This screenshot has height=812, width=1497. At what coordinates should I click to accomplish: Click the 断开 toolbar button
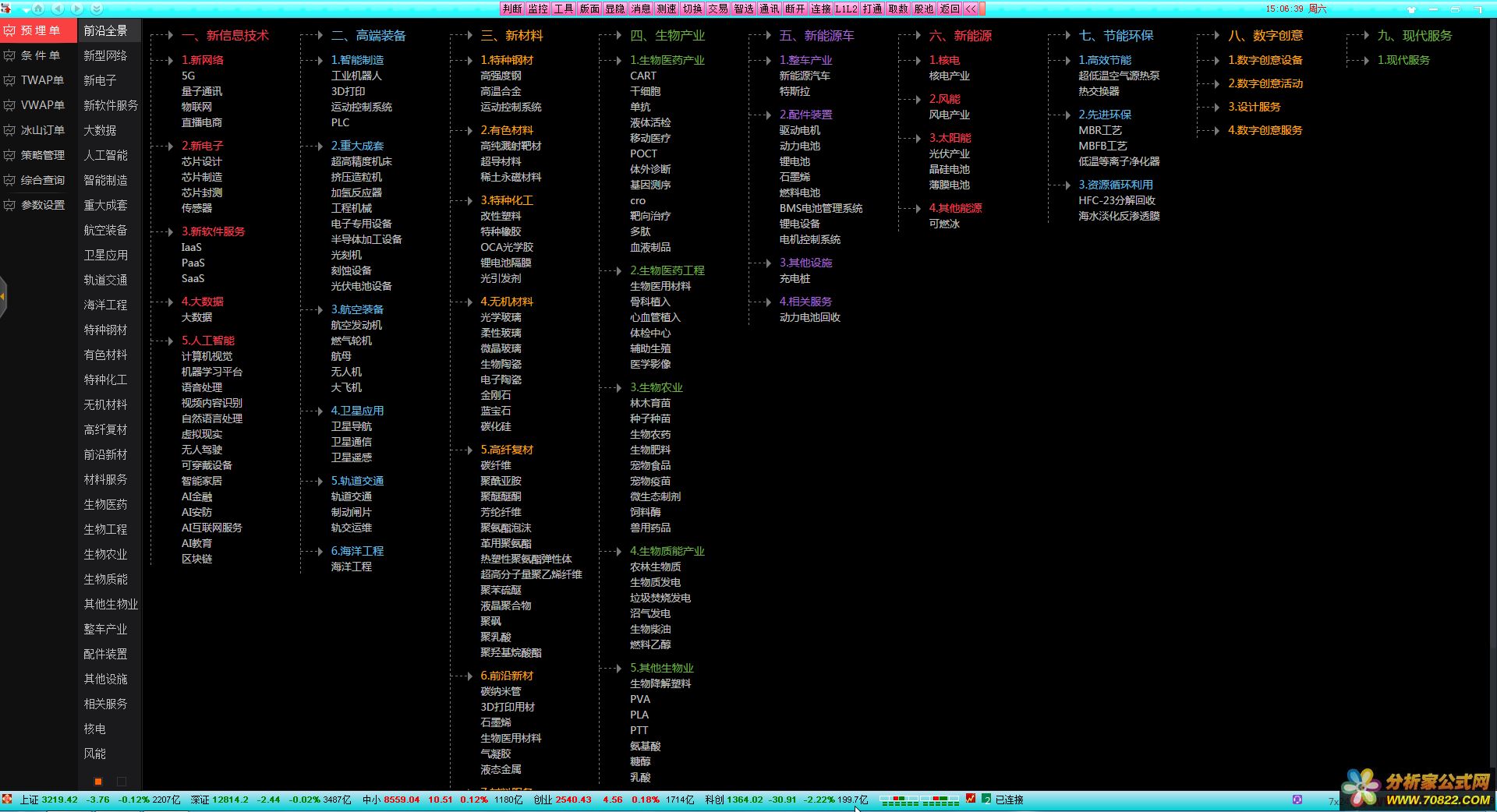click(x=795, y=9)
